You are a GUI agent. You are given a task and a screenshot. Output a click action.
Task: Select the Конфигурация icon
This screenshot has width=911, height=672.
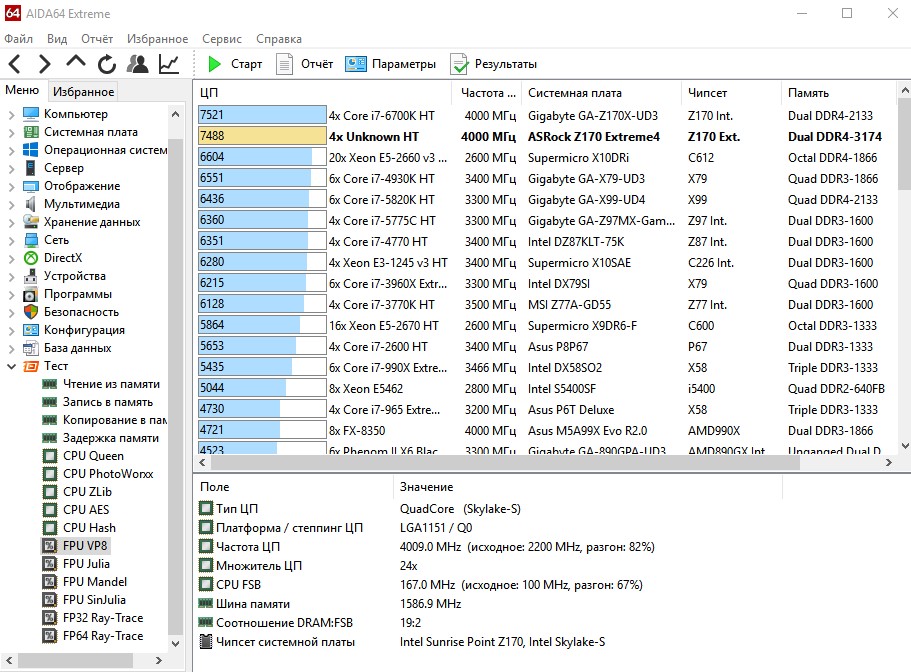[31, 330]
